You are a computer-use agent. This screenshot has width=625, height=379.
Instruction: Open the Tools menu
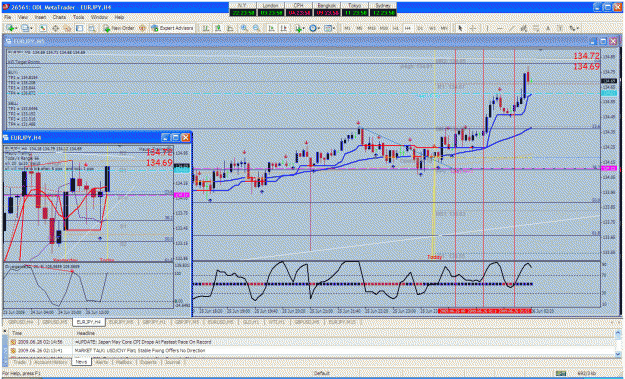79,18
